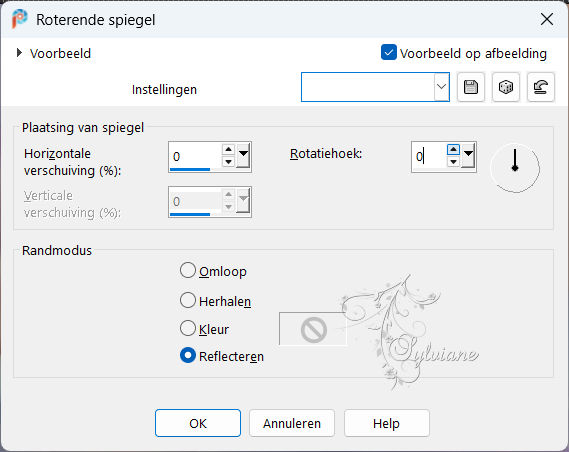Click the save preset floppy icon

(471, 87)
